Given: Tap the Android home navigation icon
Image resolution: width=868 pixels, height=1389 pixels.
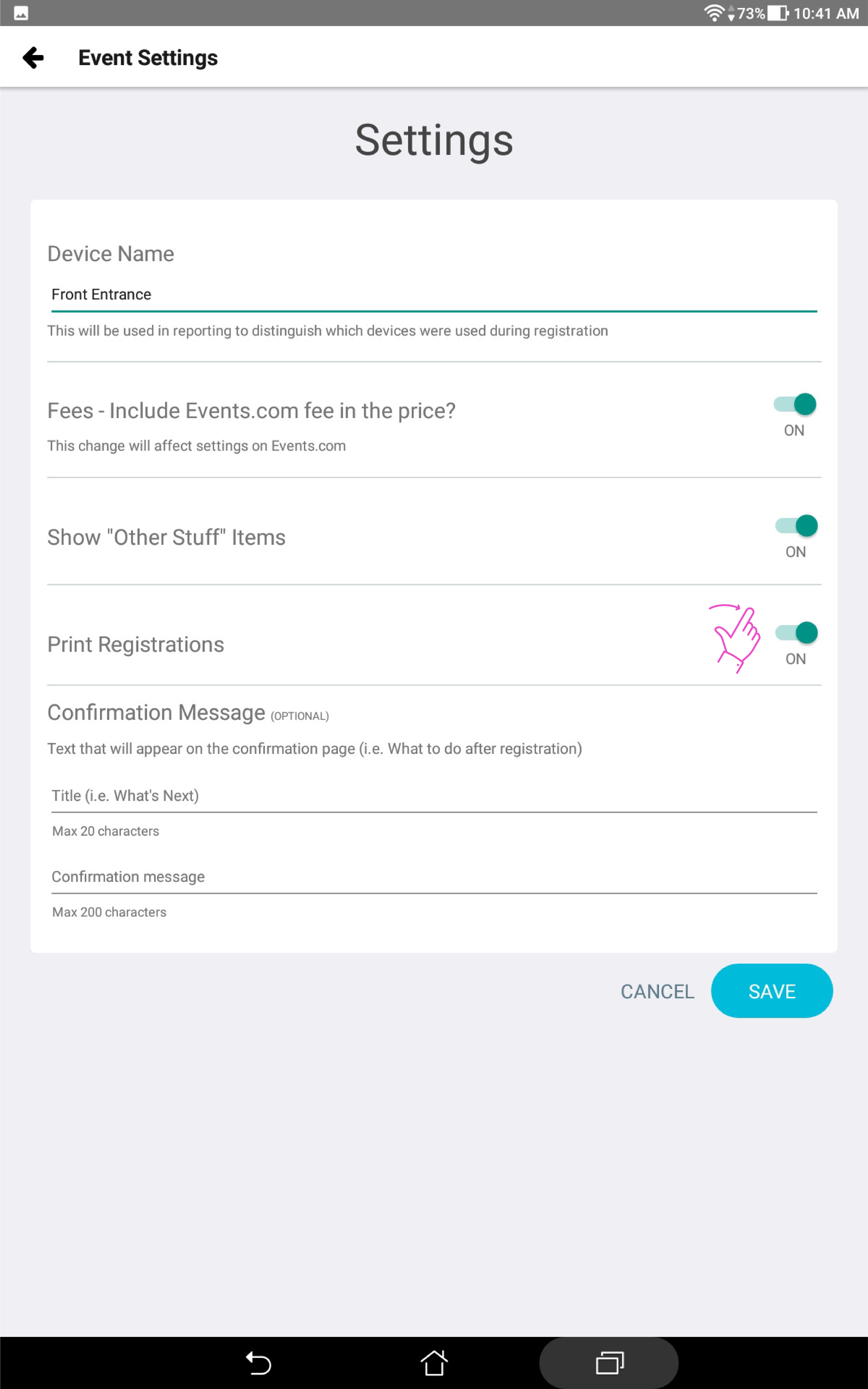Looking at the screenshot, I should (x=434, y=1363).
